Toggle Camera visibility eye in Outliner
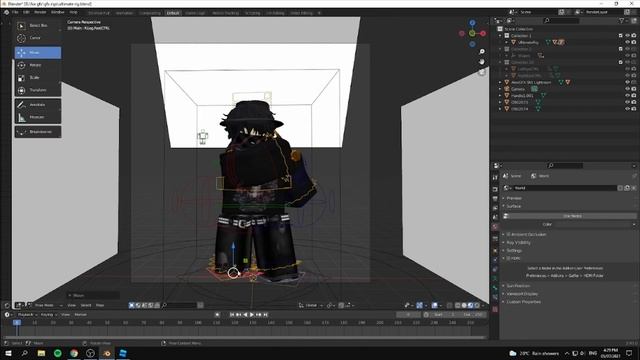640x360 pixels. tap(627, 89)
